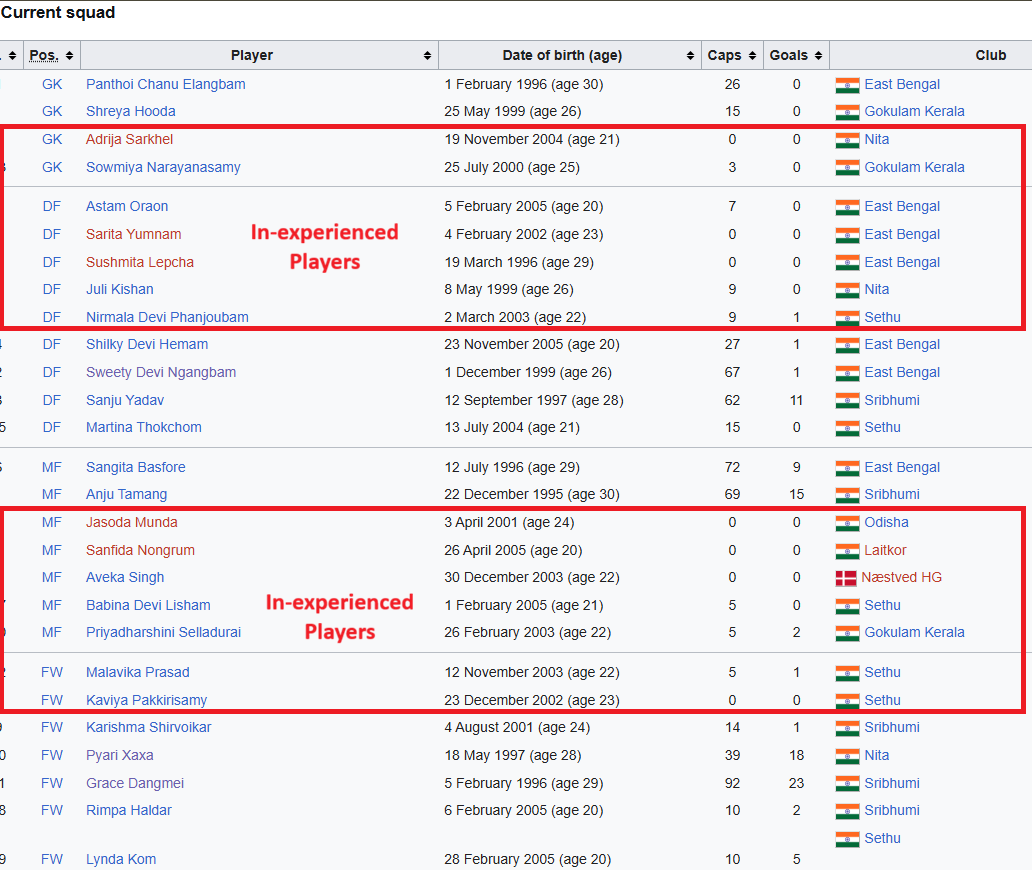Open Malavika Prasad player link
1032x870 pixels.
(x=138, y=673)
